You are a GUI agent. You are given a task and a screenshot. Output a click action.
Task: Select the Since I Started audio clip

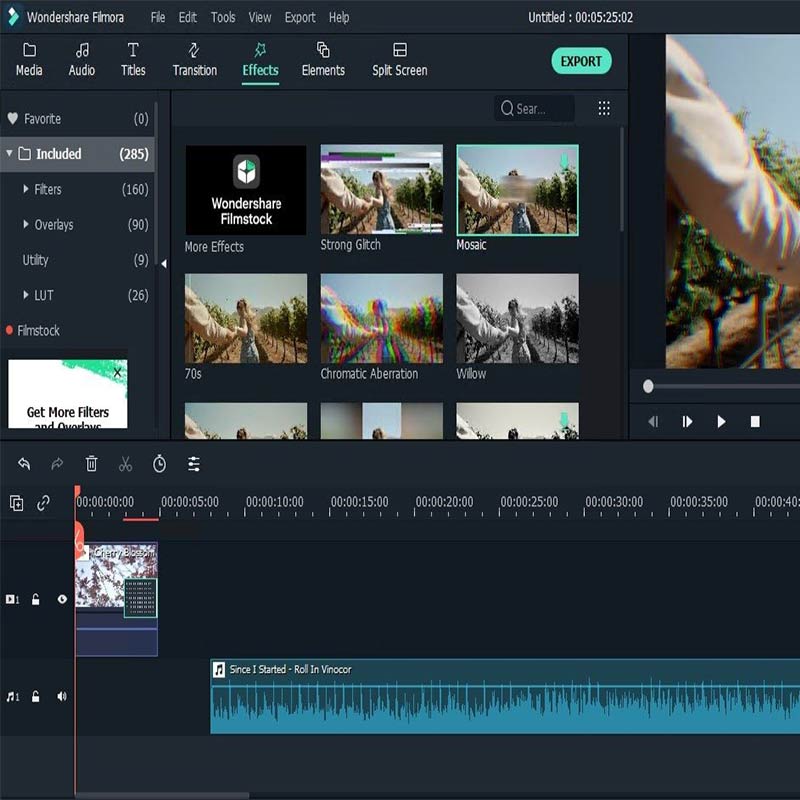point(505,696)
